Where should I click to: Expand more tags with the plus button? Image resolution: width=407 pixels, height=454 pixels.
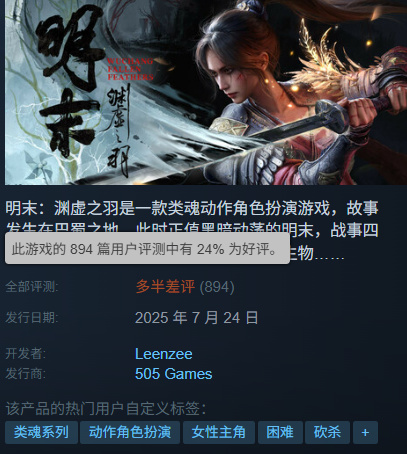[x=365, y=432]
